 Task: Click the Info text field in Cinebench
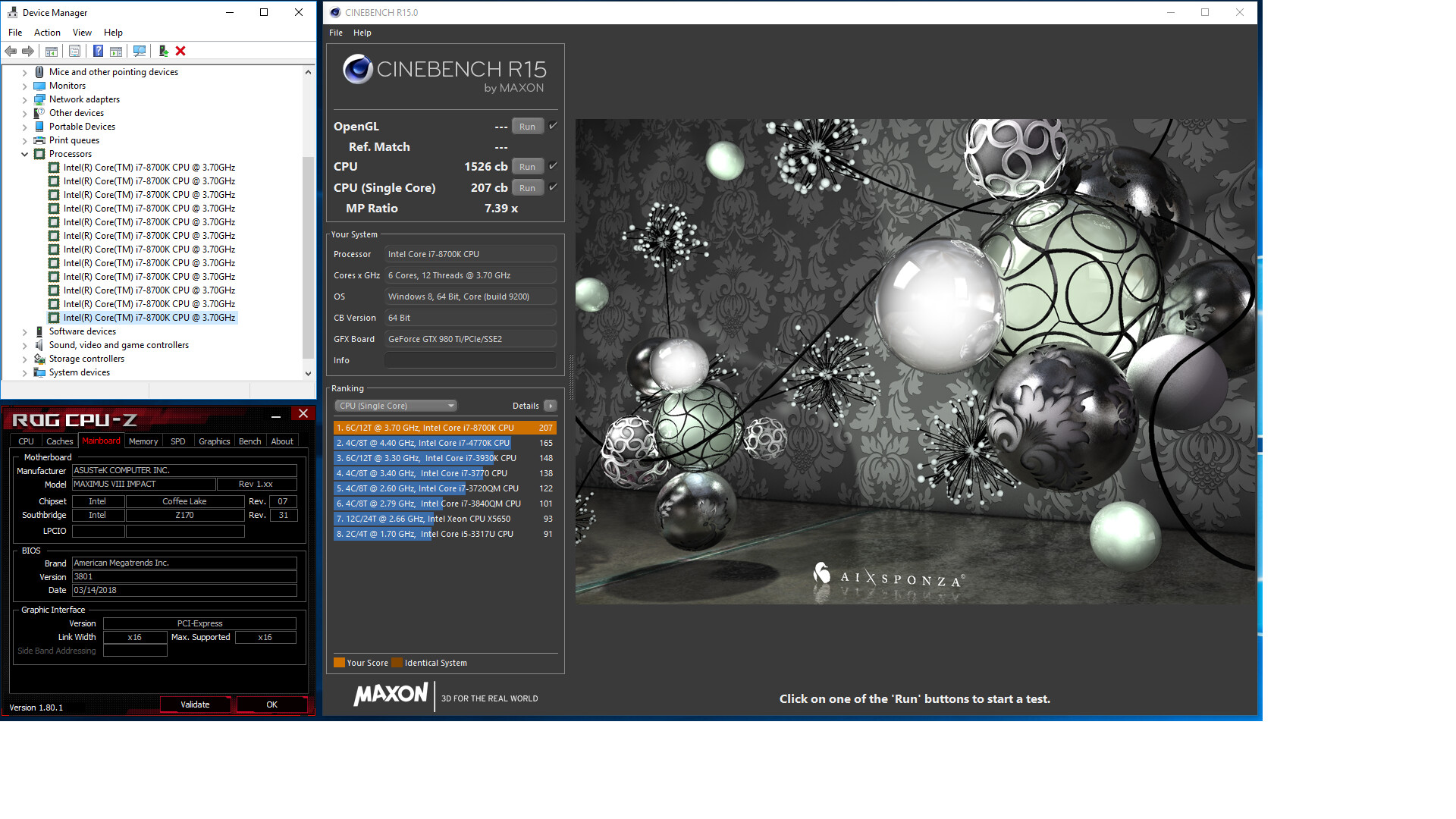click(470, 360)
